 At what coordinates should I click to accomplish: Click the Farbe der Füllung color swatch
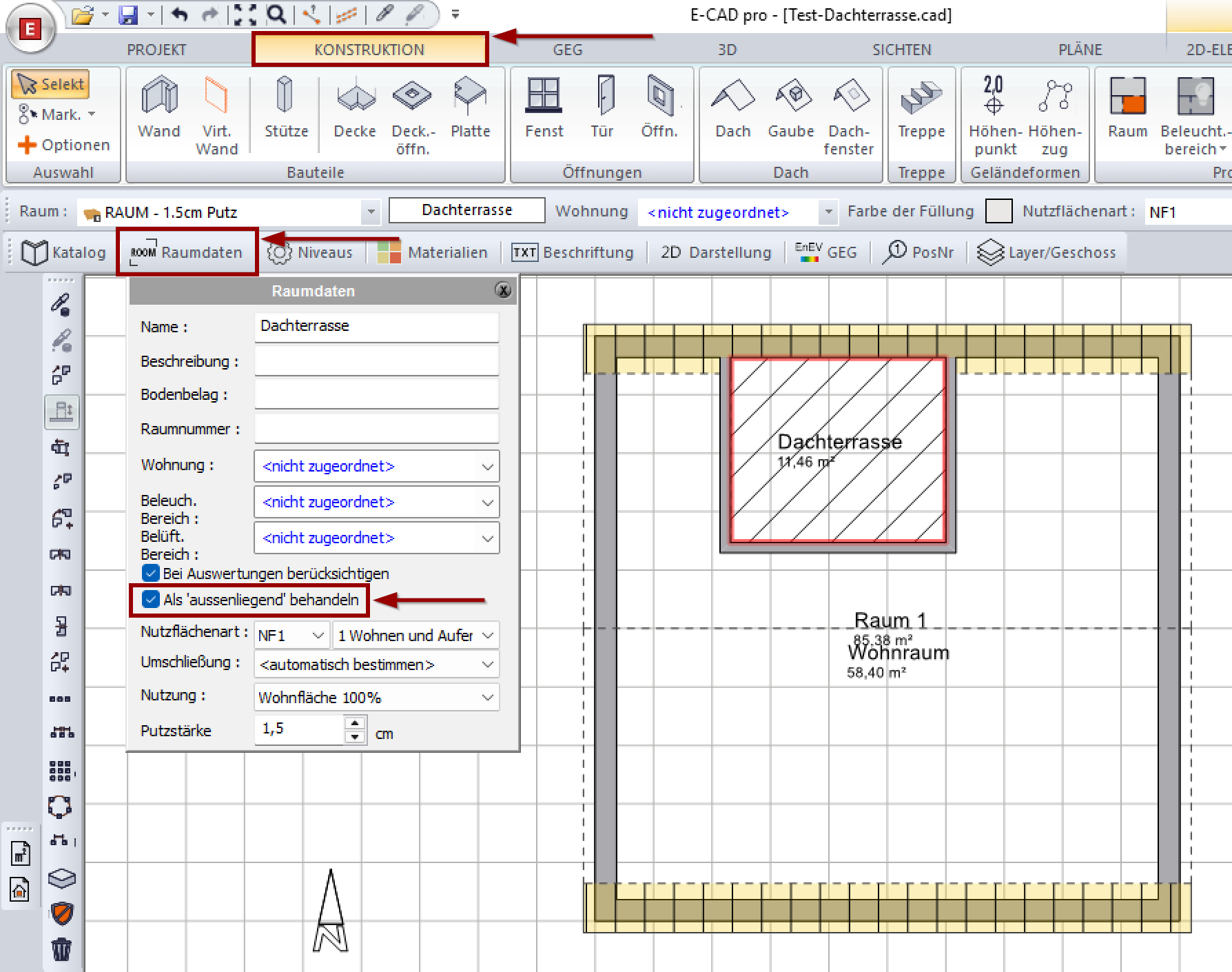pyautogui.click(x=998, y=212)
